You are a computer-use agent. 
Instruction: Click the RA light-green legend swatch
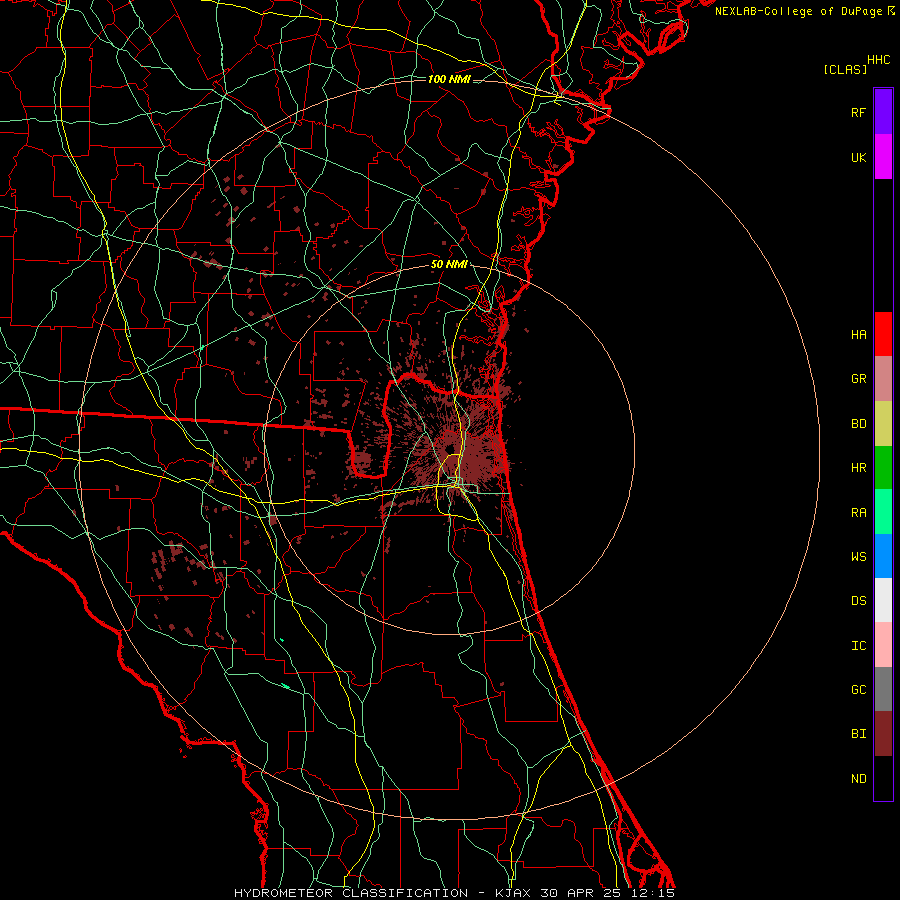click(x=883, y=512)
